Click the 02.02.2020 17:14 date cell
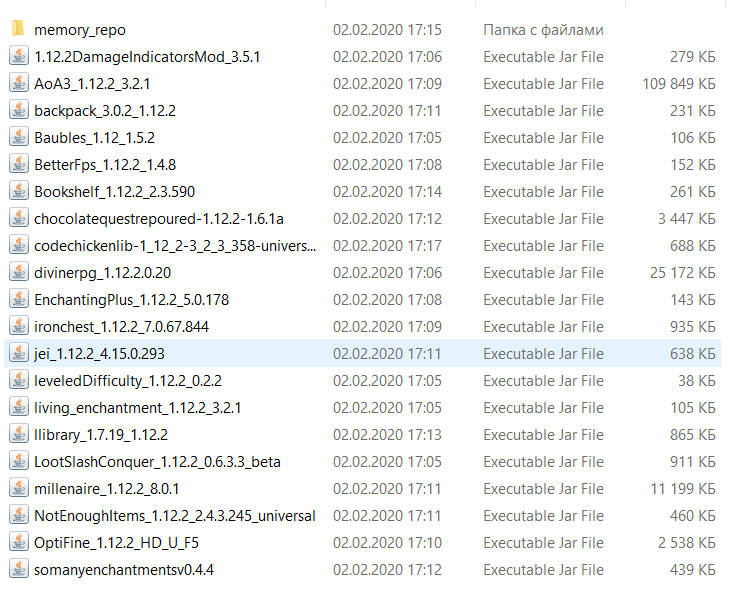This screenshot has width=750, height=598. pos(387,192)
